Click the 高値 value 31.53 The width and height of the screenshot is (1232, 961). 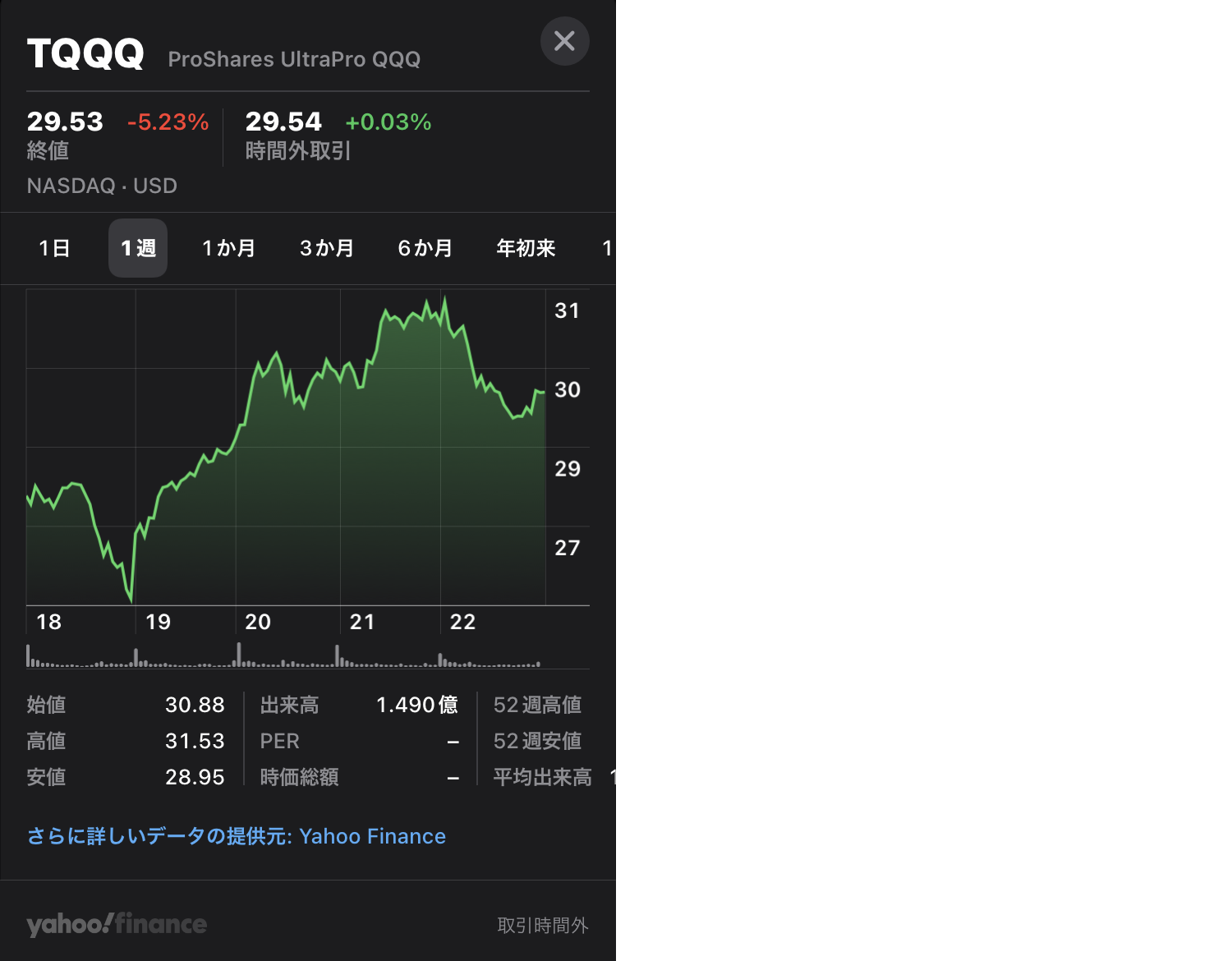click(195, 741)
